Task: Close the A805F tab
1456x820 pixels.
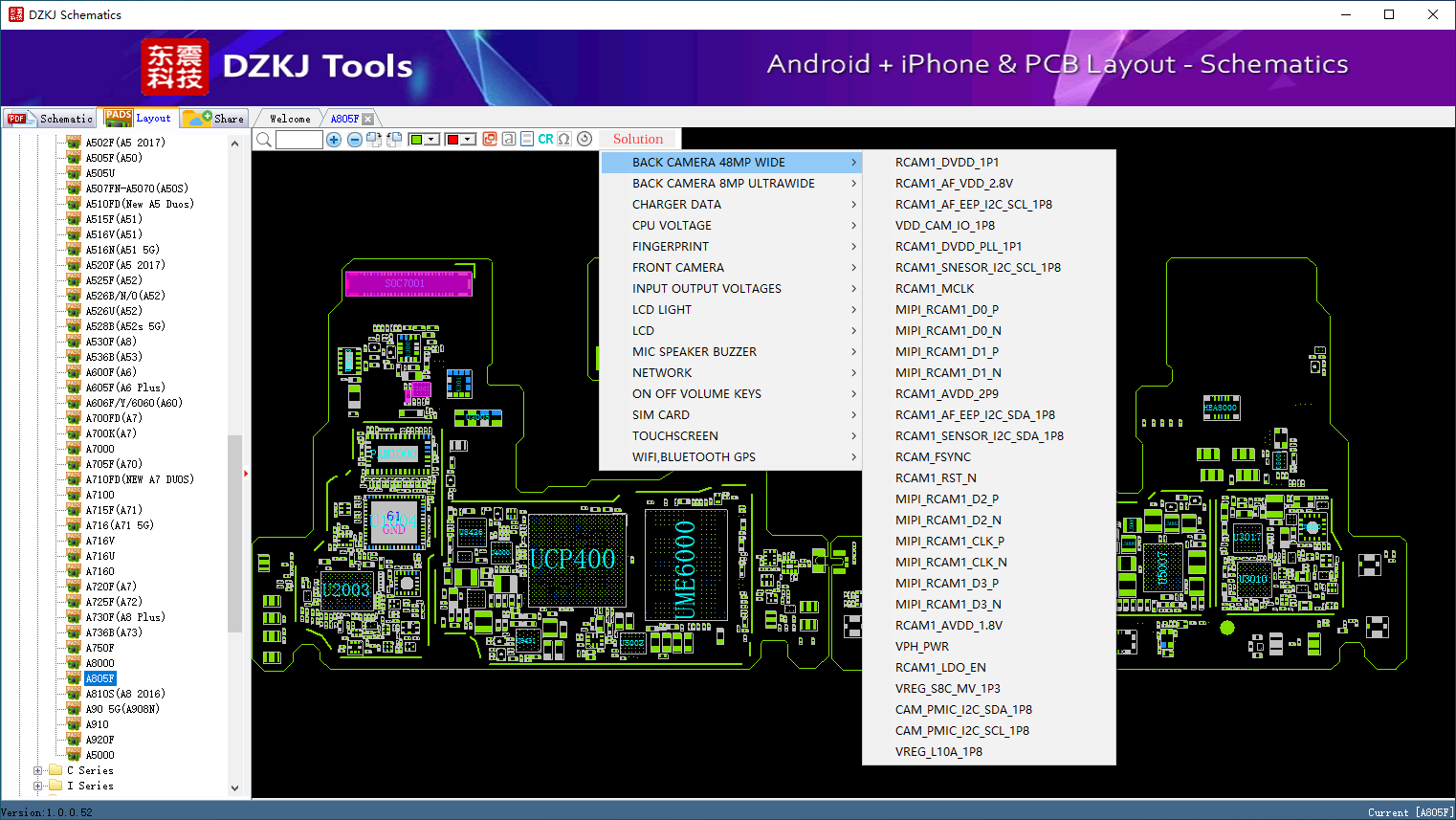Action: pyautogui.click(x=368, y=120)
